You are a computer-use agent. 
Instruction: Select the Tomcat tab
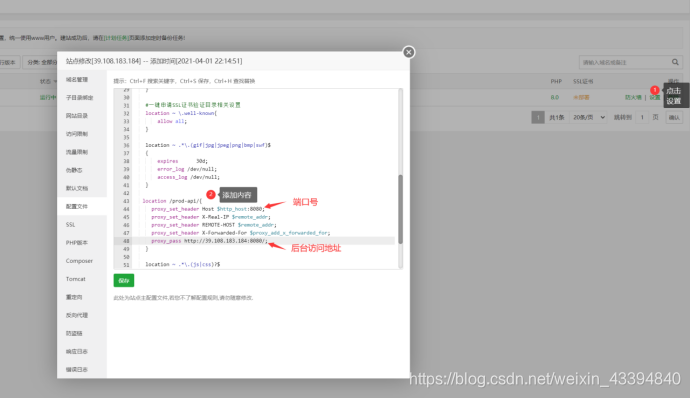click(x=76, y=279)
